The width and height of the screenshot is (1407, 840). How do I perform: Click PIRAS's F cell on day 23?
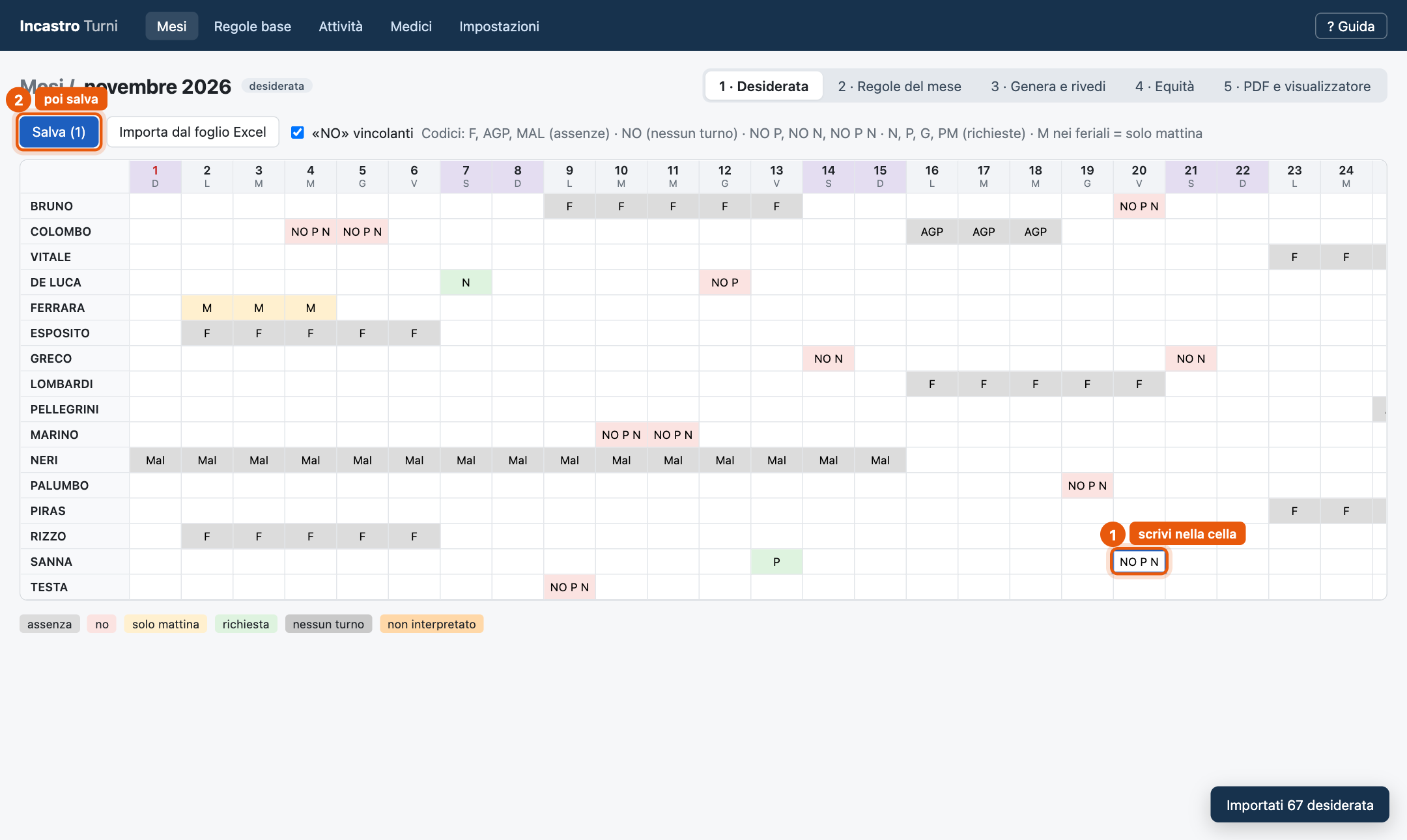pyautogui.click(x=1294, y=511)
